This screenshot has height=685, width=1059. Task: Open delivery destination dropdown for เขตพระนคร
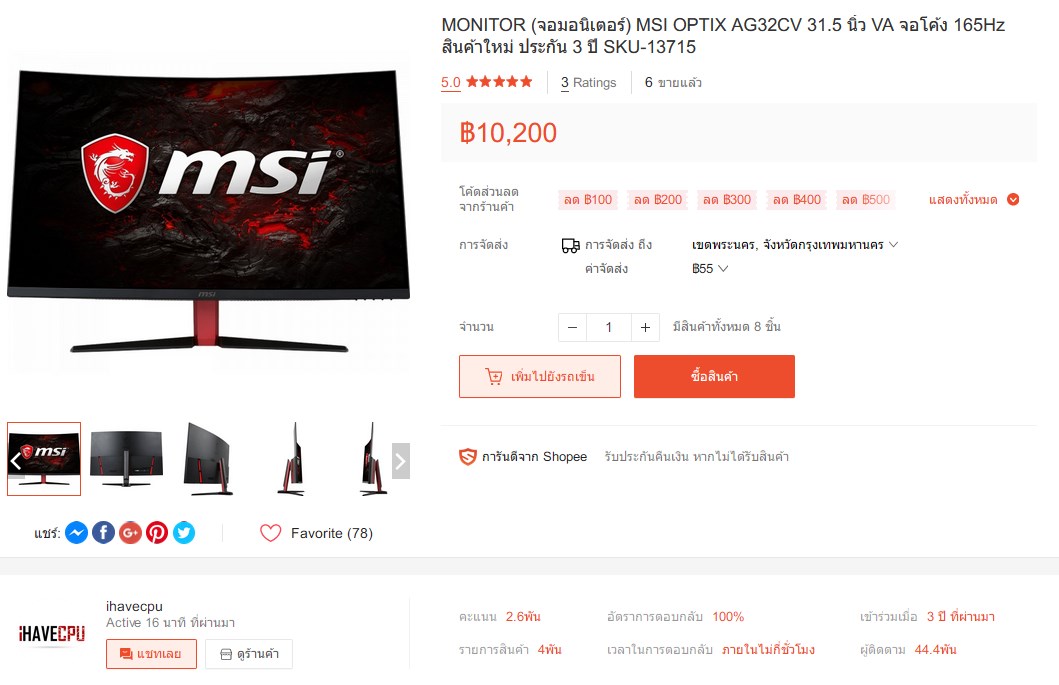[795, 245]
